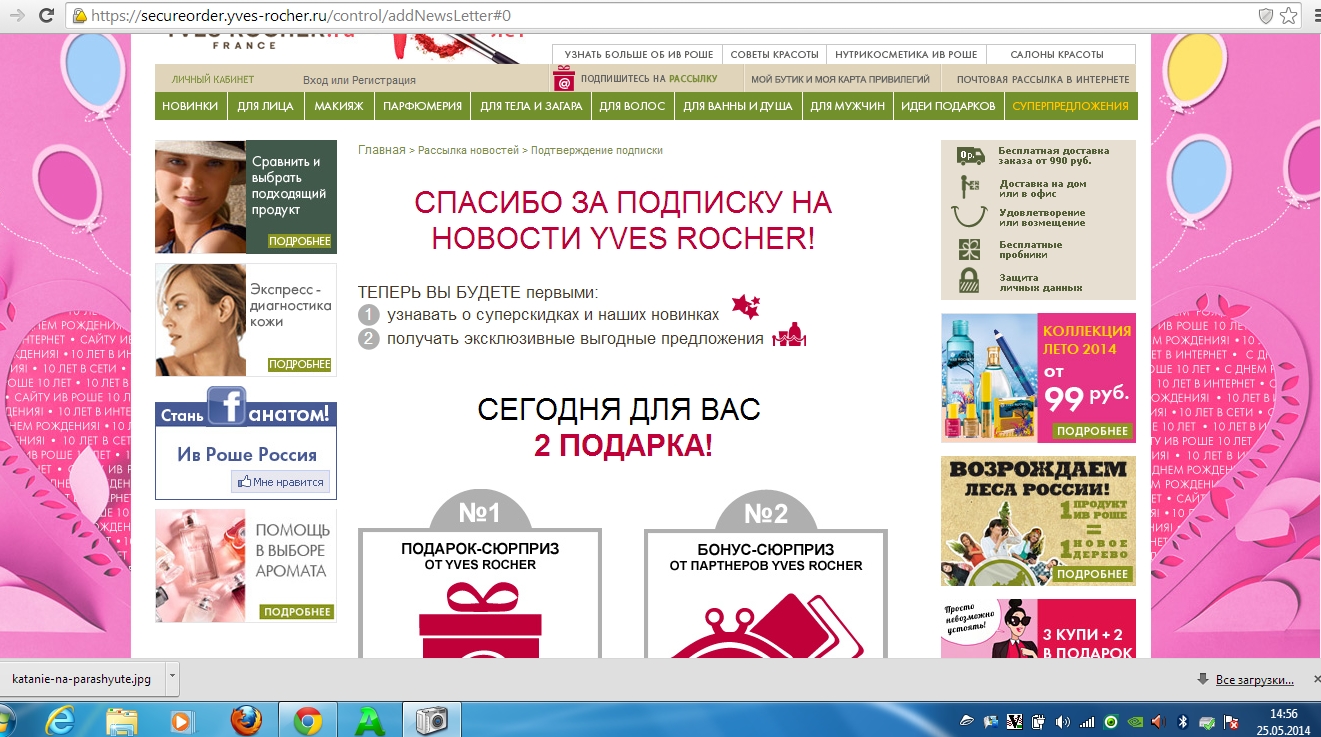Open the katanie-na-parashyute.jpg download options arrow
This screenshot has width=1321, height=737.
point(172,677)
